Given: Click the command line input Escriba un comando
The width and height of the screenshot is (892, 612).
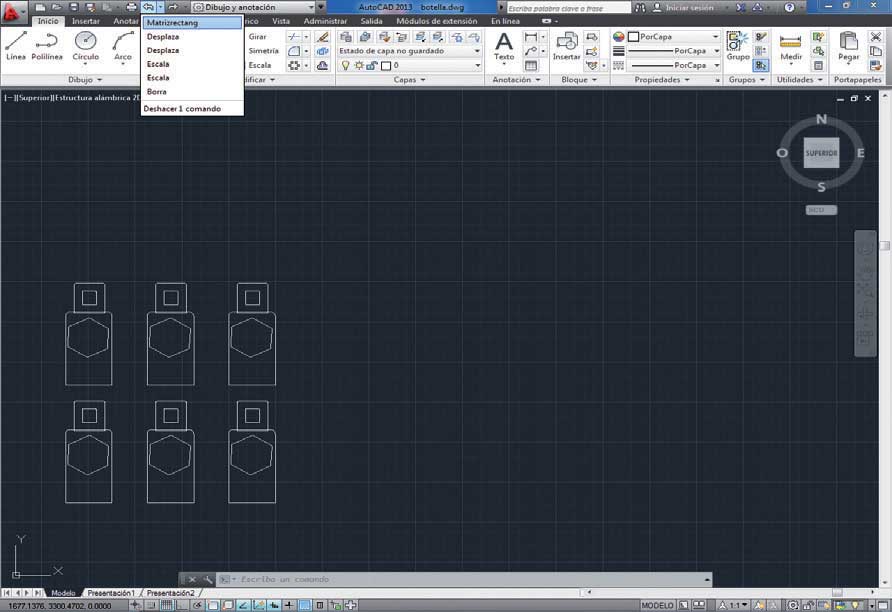Looking at the screenshot, I should coord(464,579).
